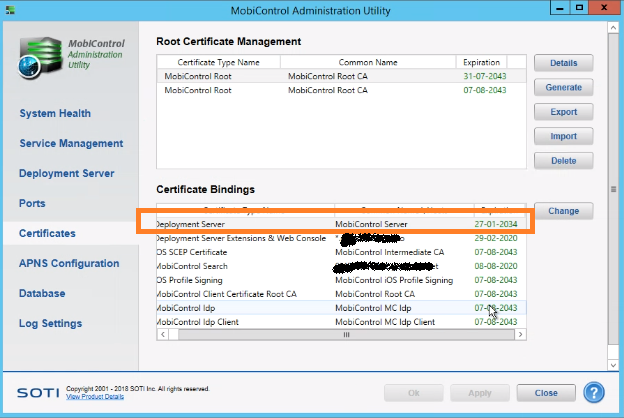Open the View Product Details link
This screenshot has width=624, height=418.
[95, 397]
